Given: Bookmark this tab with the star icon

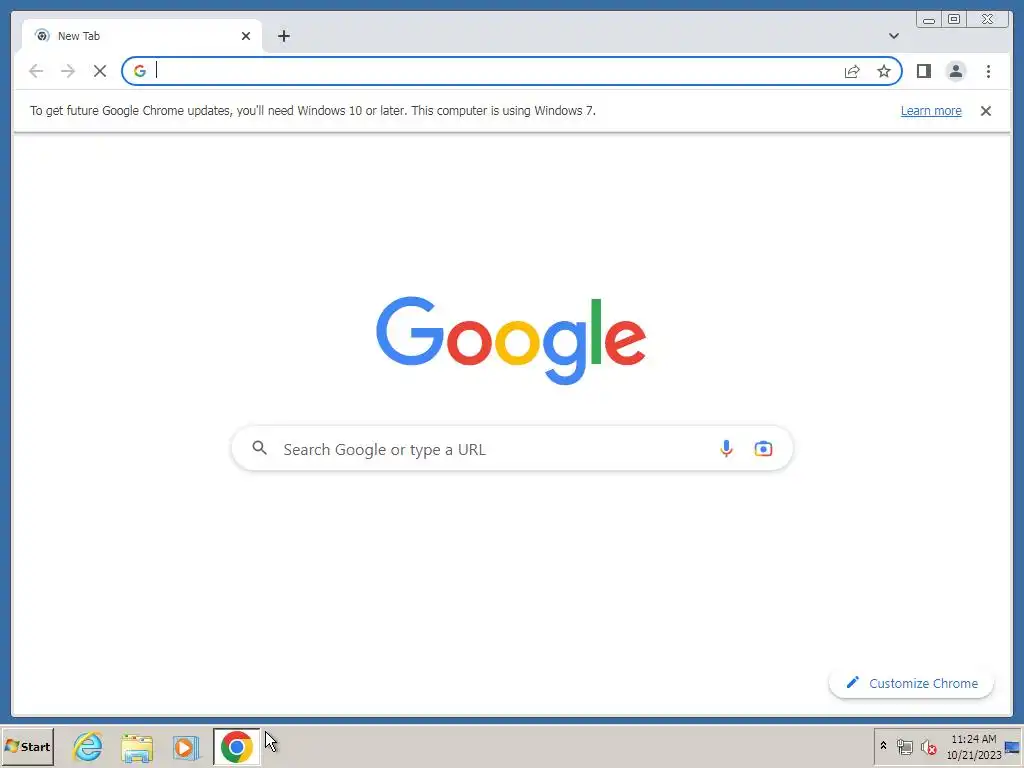Looking at the screenshot, I should 884,71.
